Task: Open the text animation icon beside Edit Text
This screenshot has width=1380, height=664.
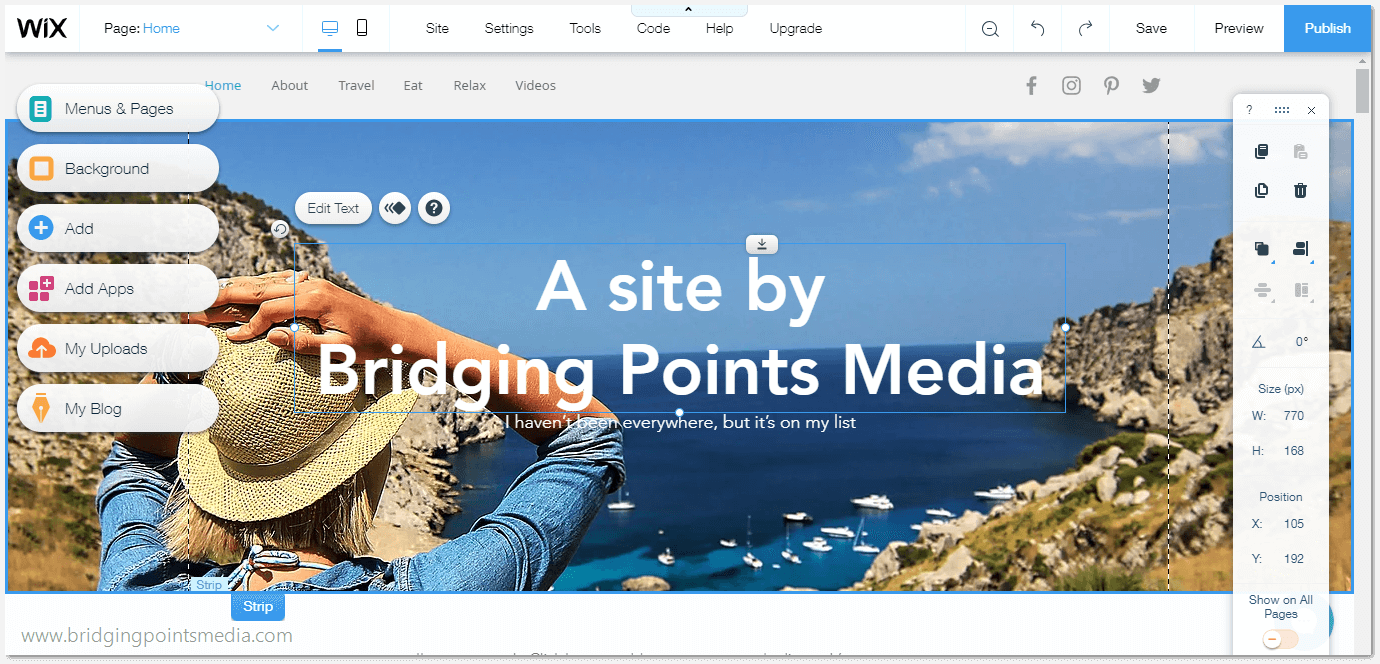Action: (395, 208)
